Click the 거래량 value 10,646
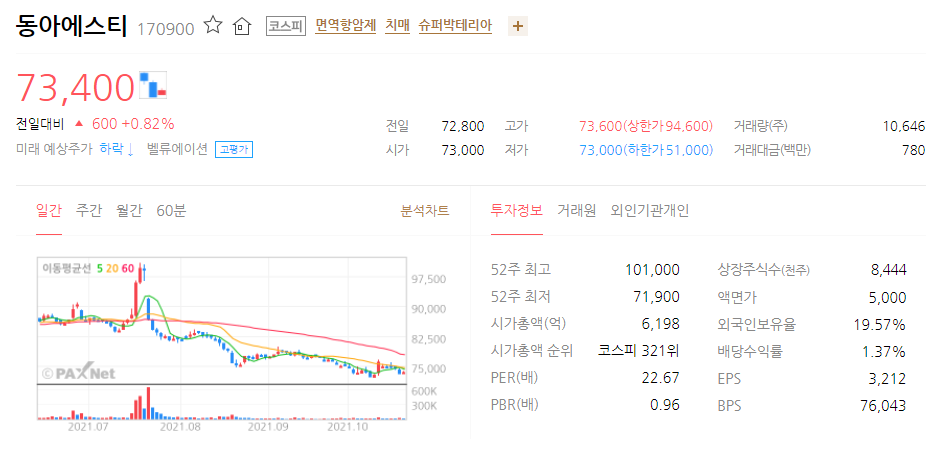 (903, 126)
